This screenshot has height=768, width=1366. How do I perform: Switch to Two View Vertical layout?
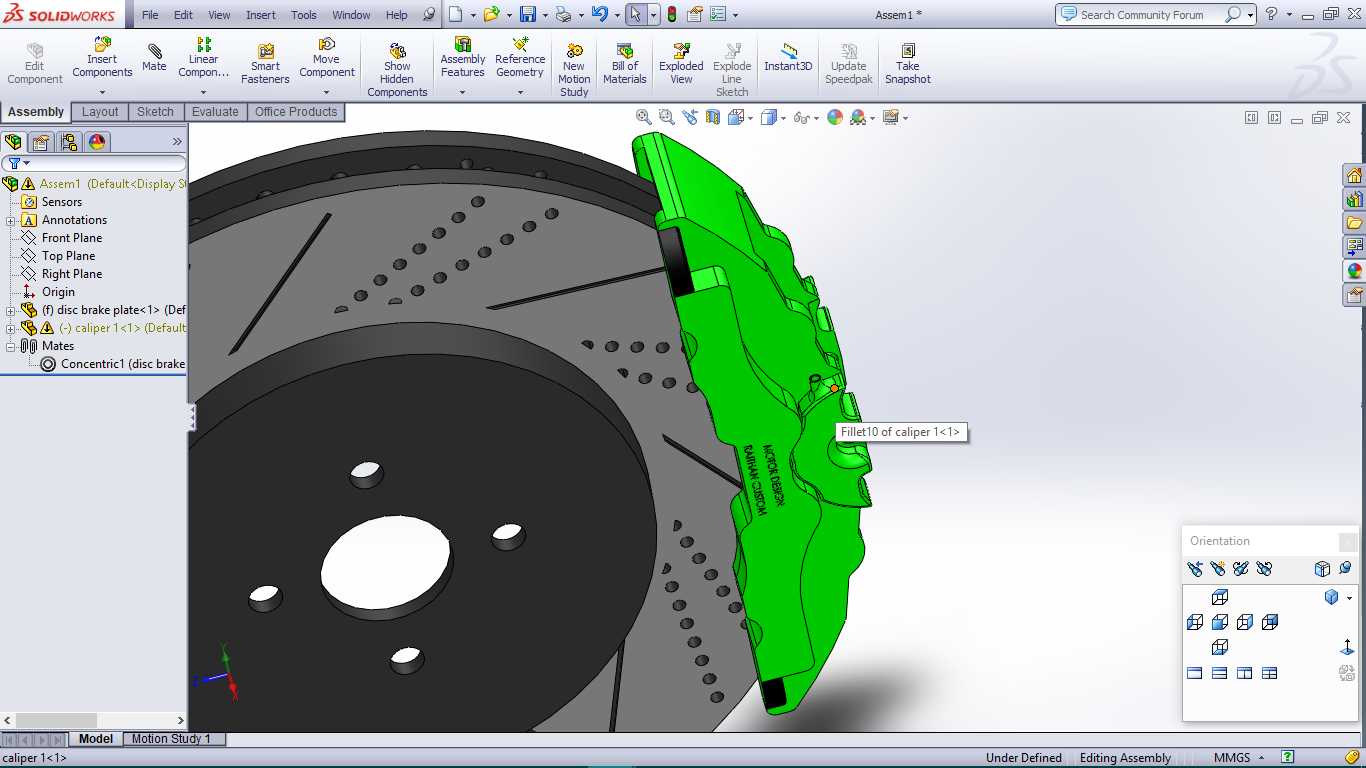[x=1244, y=673]
